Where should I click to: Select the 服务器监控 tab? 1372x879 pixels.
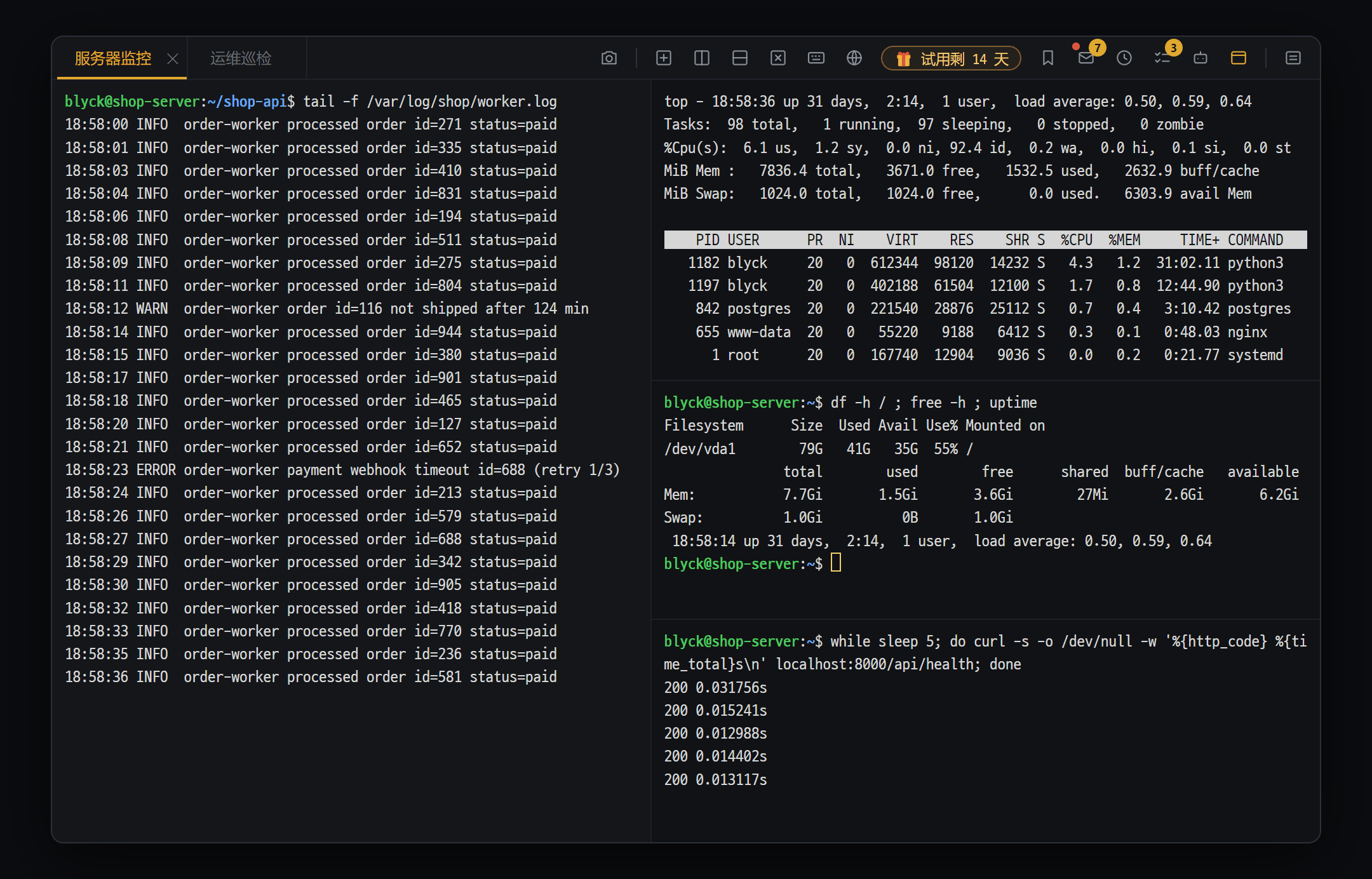[112, 58]
